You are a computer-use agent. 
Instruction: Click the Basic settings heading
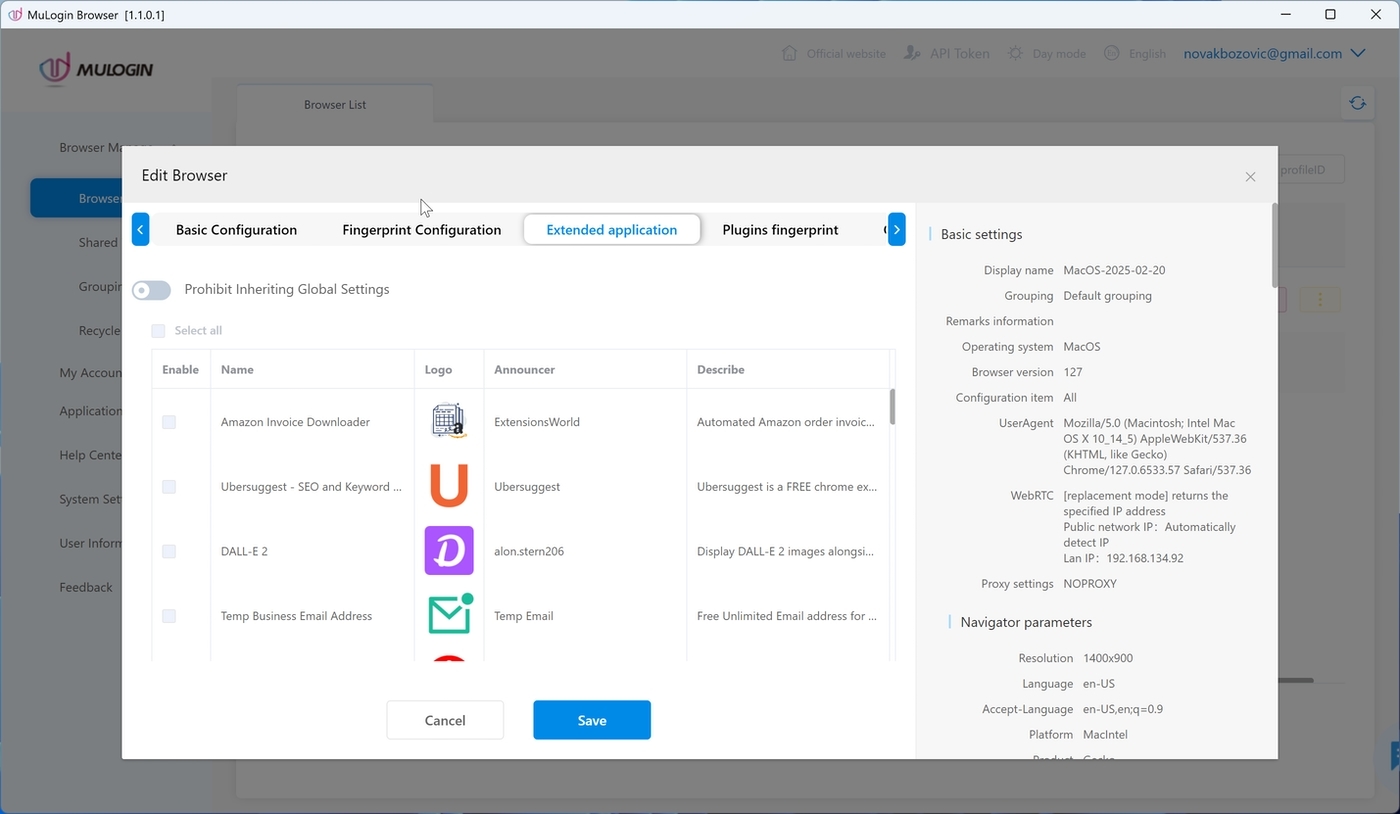[x=981, y=234]
